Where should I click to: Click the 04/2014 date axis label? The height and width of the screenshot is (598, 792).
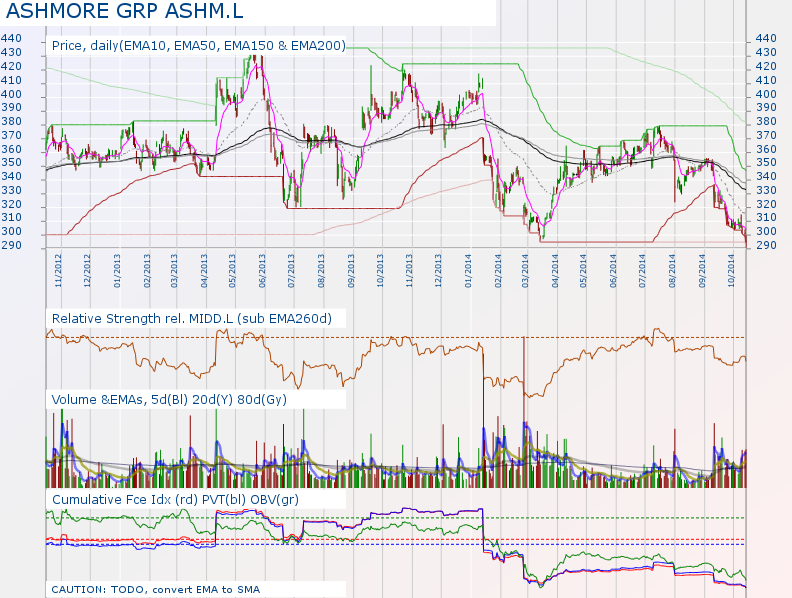click(555, 271)
